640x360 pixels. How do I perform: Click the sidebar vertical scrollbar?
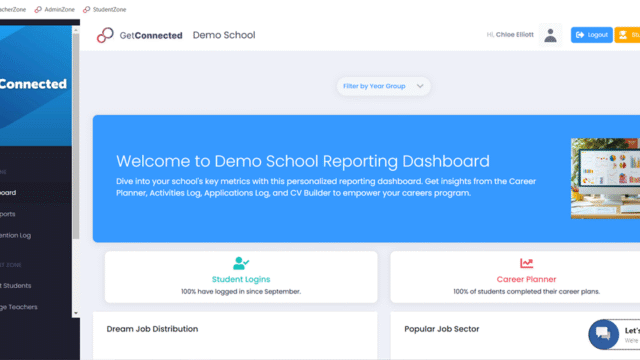(76, 137)
